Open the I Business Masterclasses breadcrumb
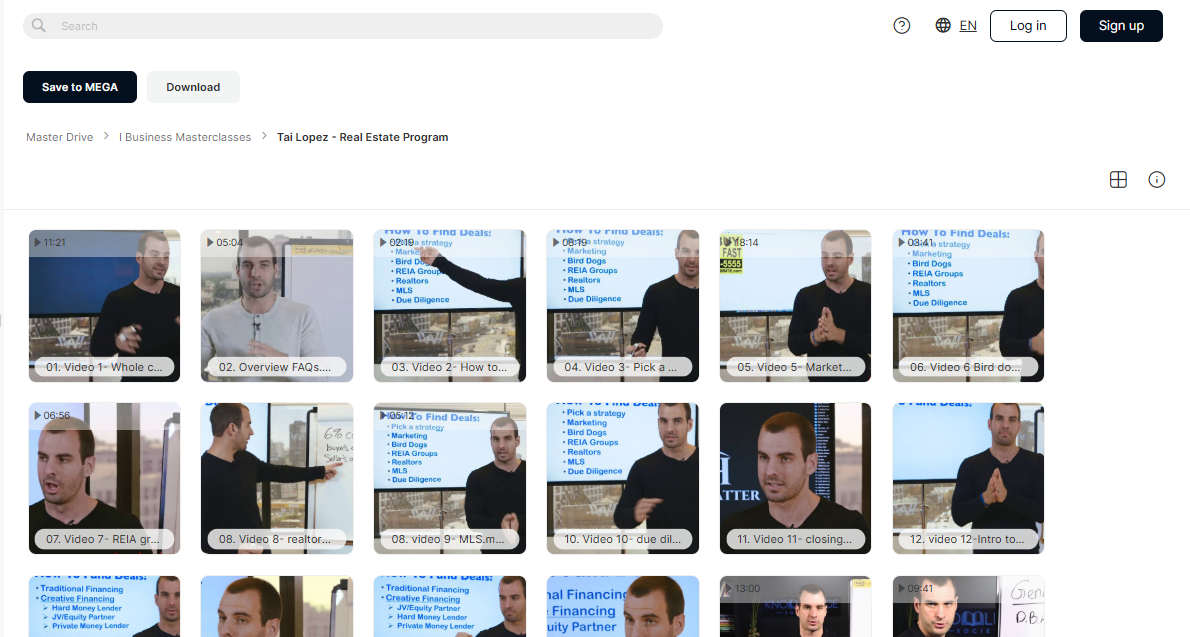This screenshot has width=1190, height=637. point(185,137)
